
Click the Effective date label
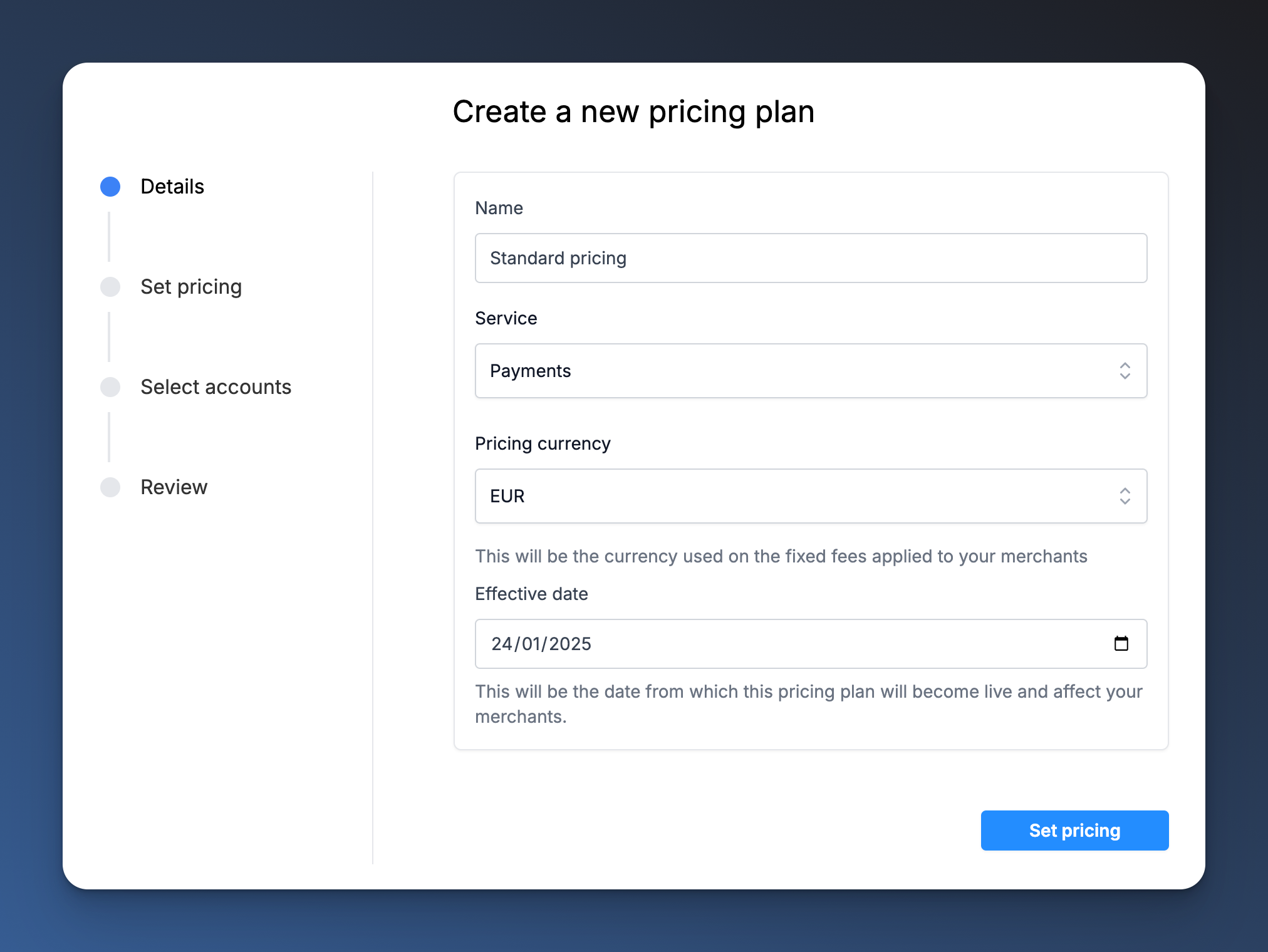pyautogui.click(x=532, y=594)
